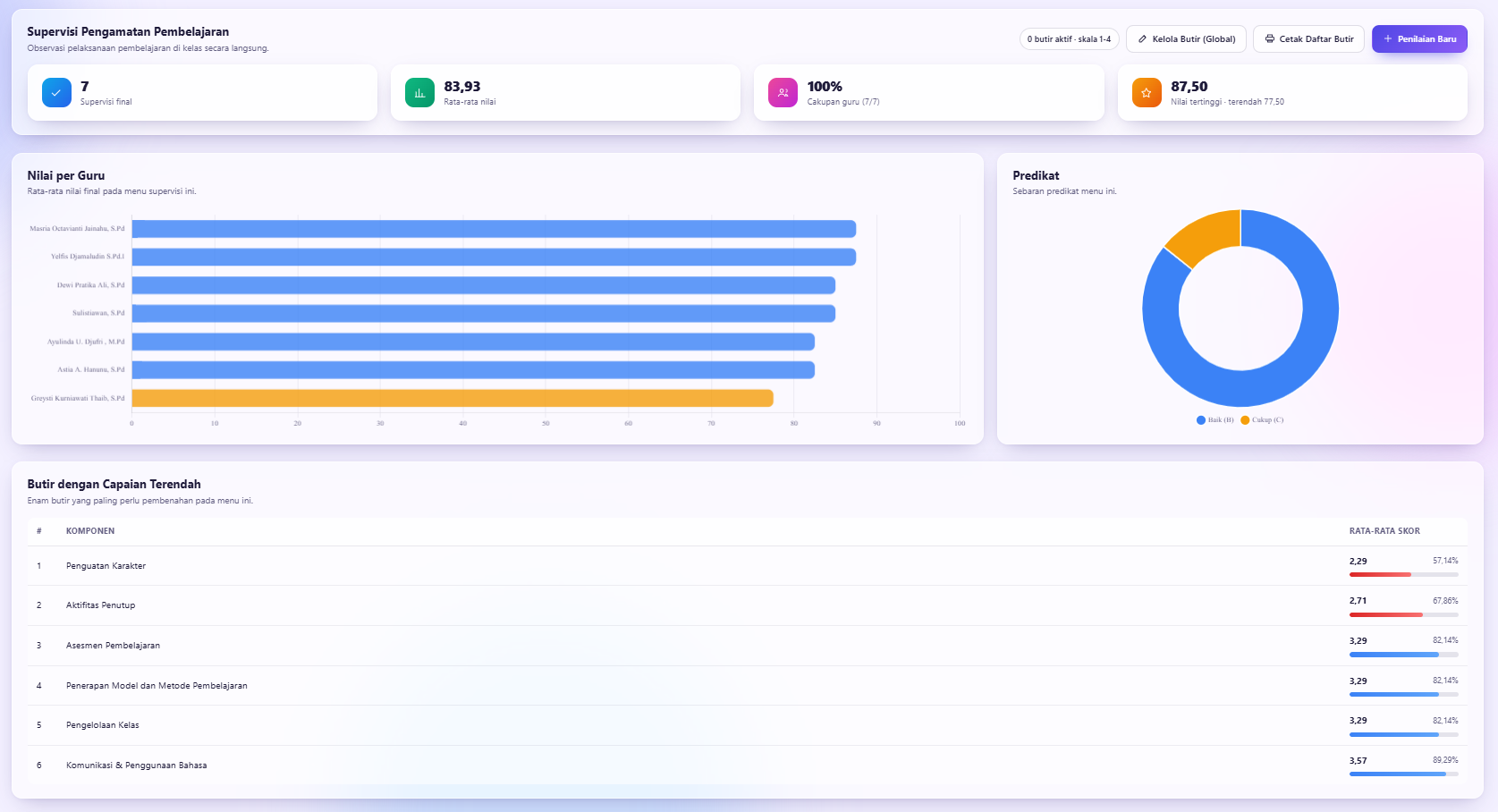Click the green bar chart icon for Rata-rata nilai

(x=419, y=92)
